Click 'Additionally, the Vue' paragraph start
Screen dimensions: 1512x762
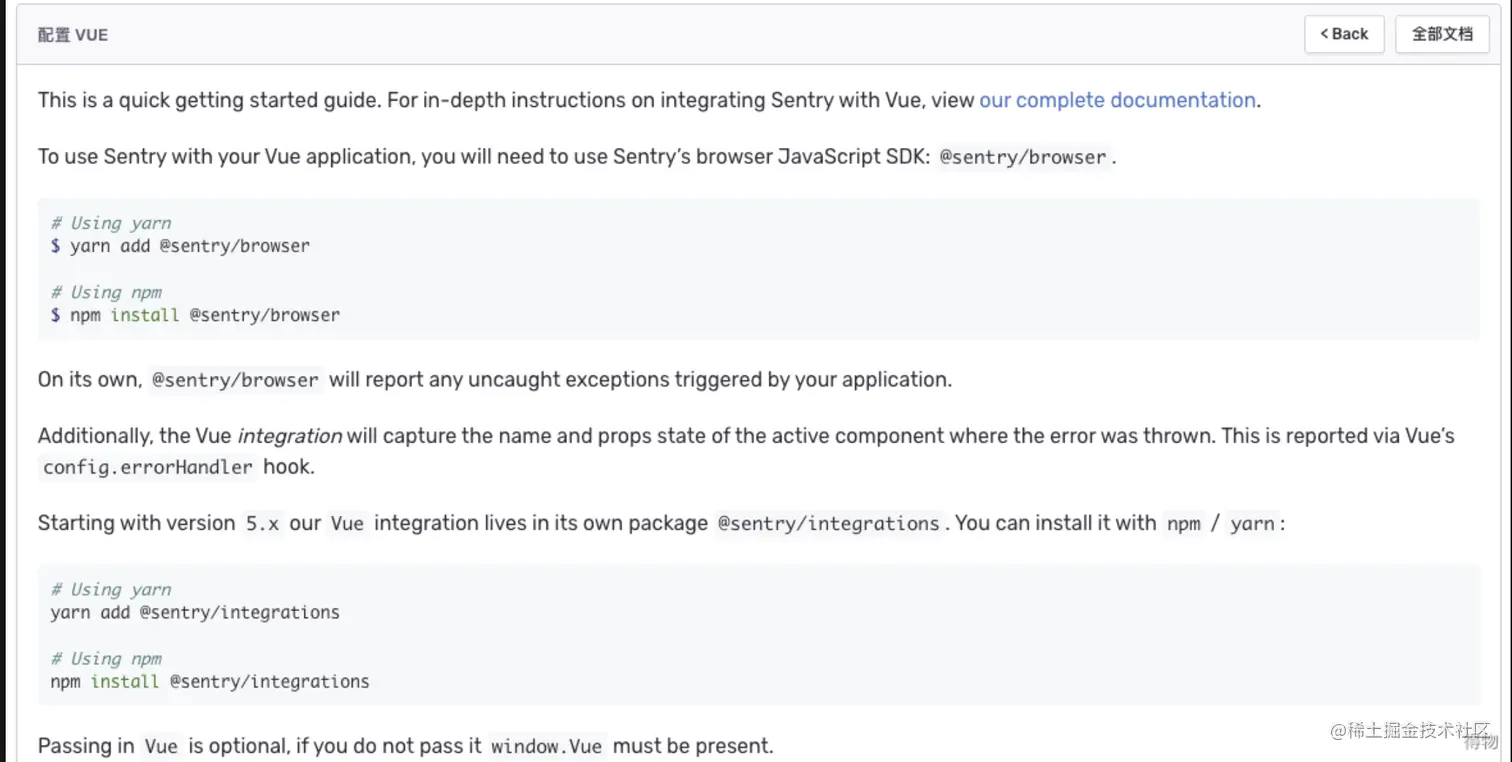135,436
